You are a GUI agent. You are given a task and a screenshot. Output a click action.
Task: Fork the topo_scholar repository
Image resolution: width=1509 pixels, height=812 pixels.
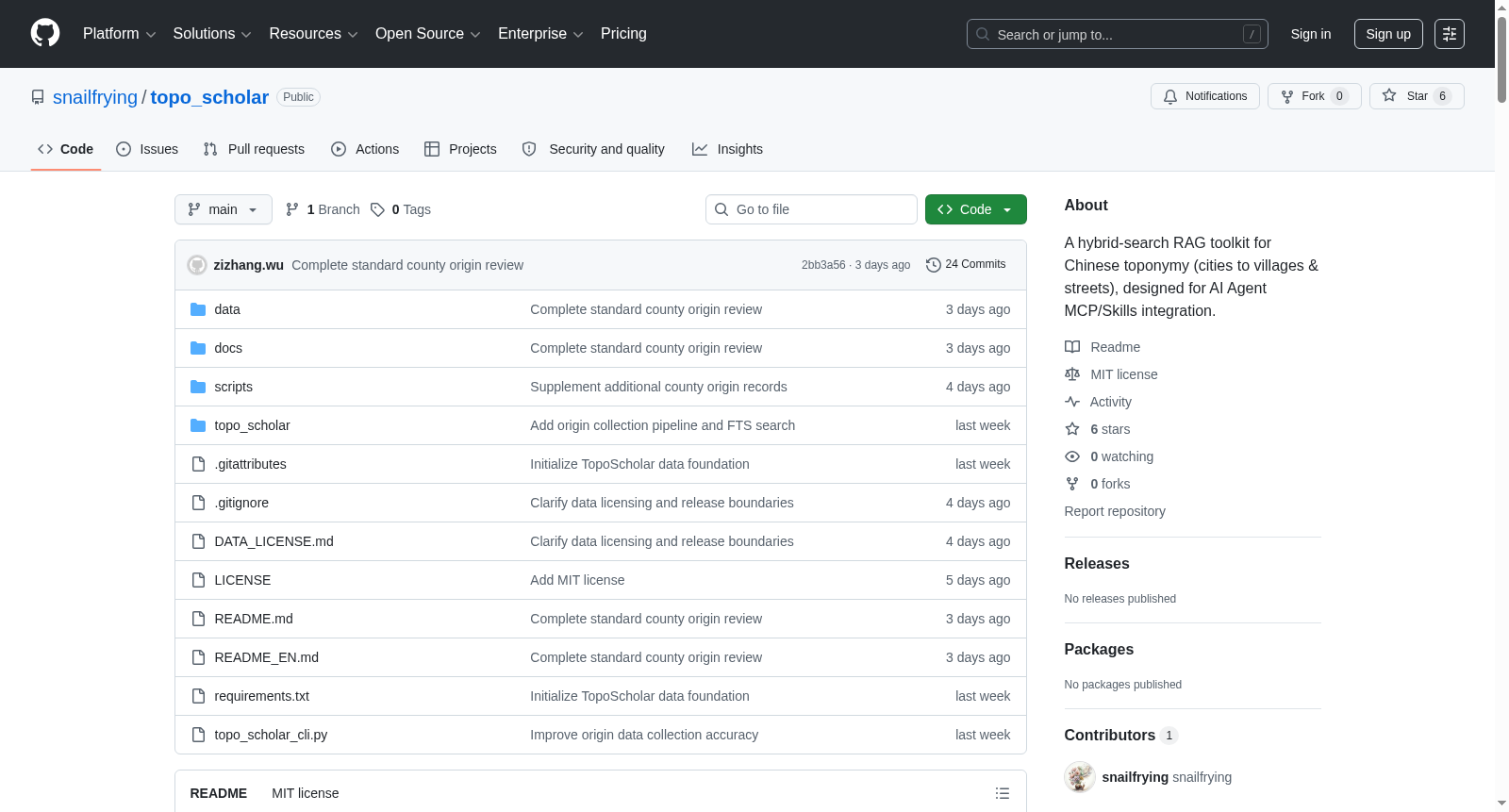[x=1314, y=96]
